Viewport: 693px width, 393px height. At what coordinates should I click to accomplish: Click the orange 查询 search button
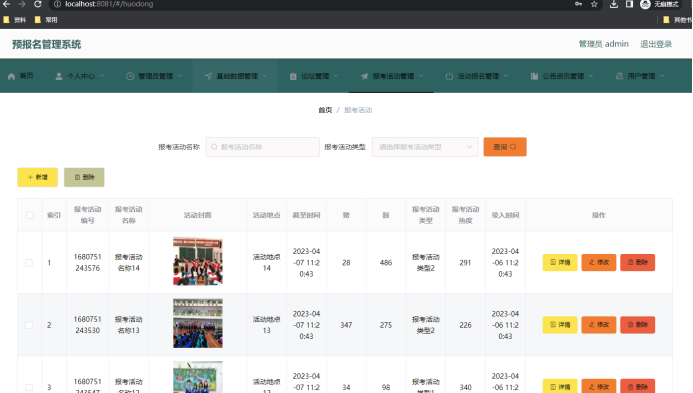[x=505, y=147]
